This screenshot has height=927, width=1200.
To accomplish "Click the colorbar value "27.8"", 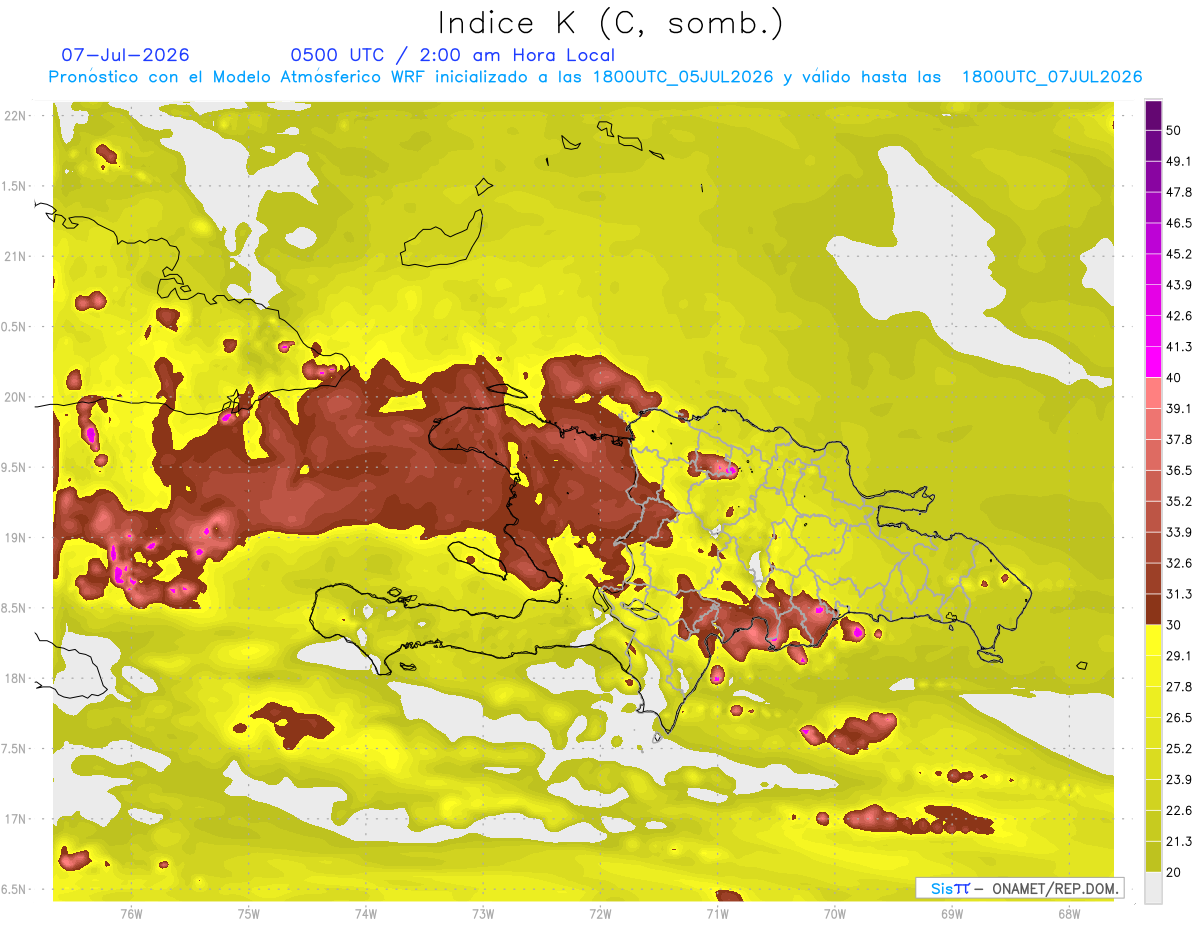I will click(x=1179, y=687).
